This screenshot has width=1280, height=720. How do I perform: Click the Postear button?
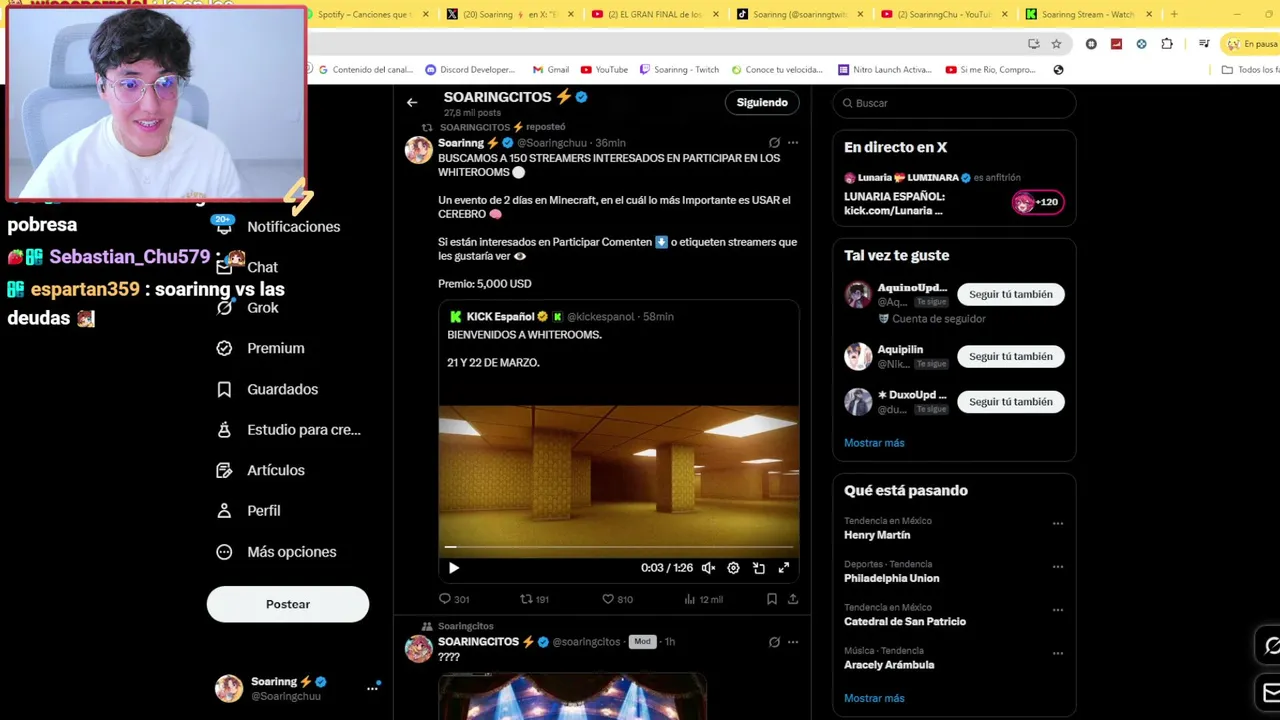(x=288, y=604)
